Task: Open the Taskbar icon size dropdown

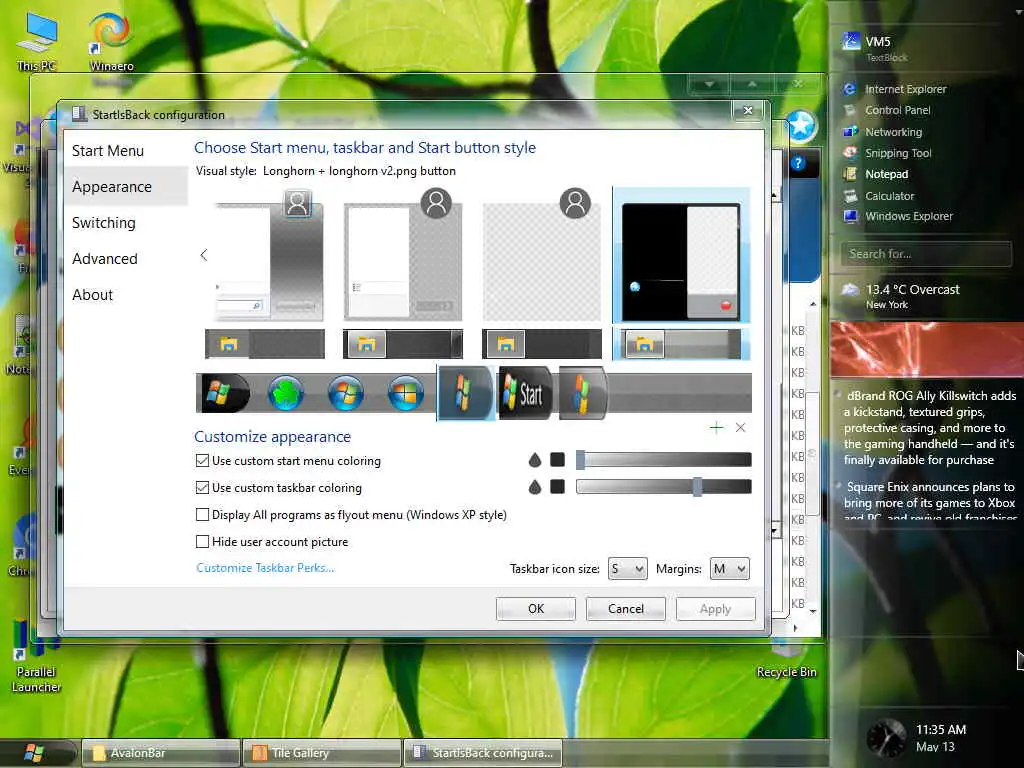Action: (x=628, y=569)
